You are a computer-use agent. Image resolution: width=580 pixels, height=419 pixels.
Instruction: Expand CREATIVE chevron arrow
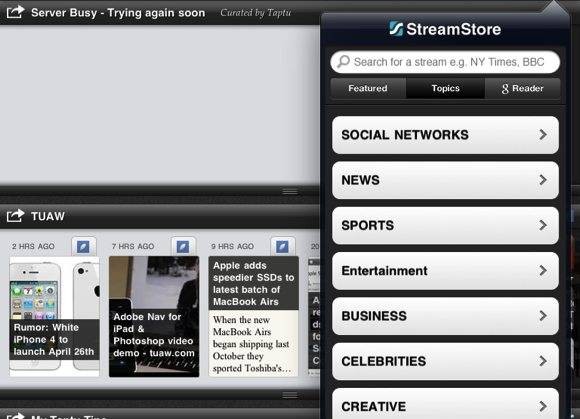click(x=543, y=406)
